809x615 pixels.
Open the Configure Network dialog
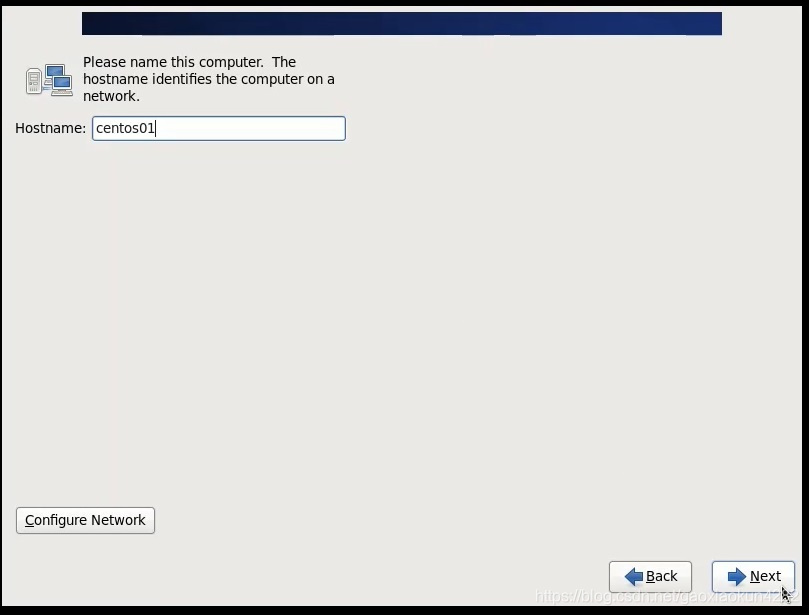pyautogui.click(x=84, y=520)
